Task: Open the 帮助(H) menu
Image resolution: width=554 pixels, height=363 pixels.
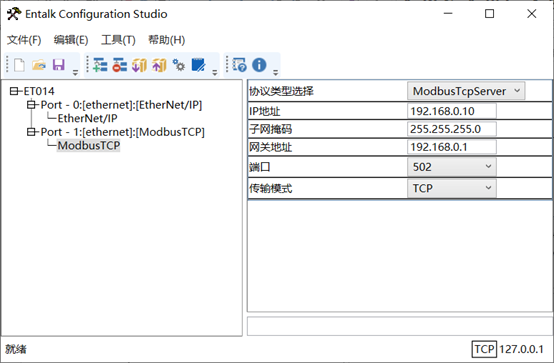Action: (x=166, y=40)
